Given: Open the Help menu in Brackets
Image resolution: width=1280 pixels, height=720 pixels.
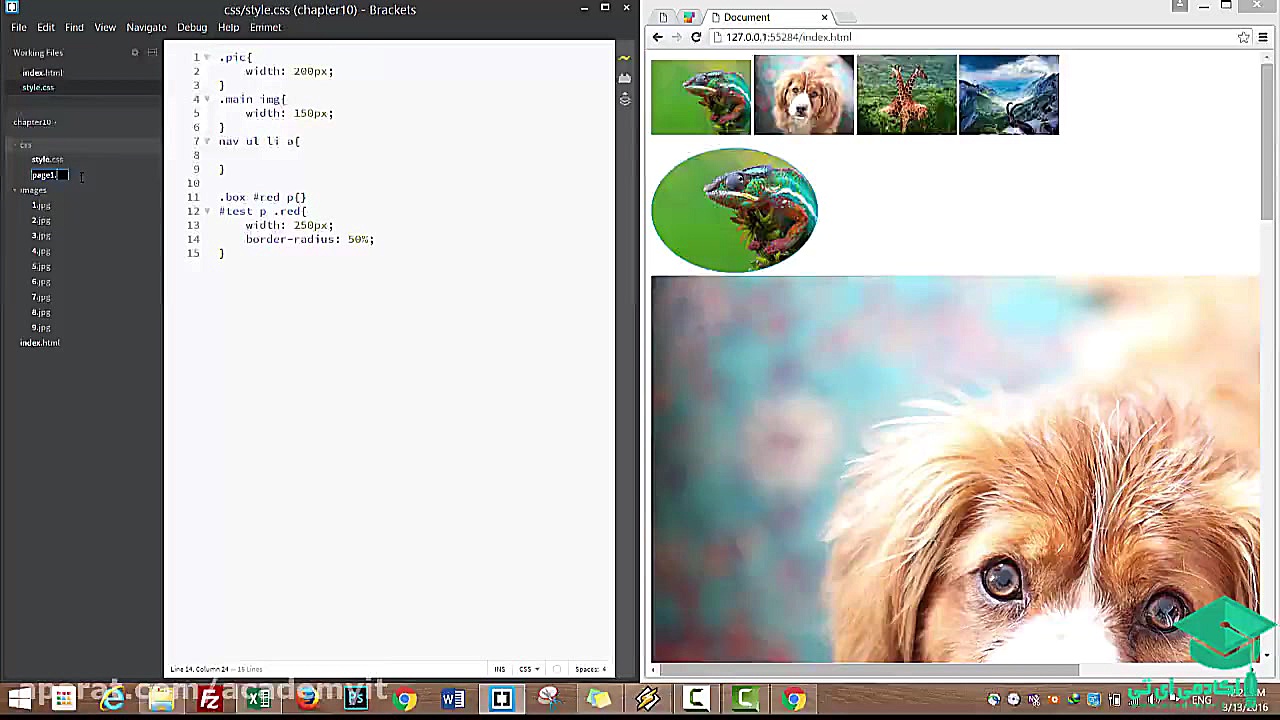Looking at the screenshot, I should point(228,27).
